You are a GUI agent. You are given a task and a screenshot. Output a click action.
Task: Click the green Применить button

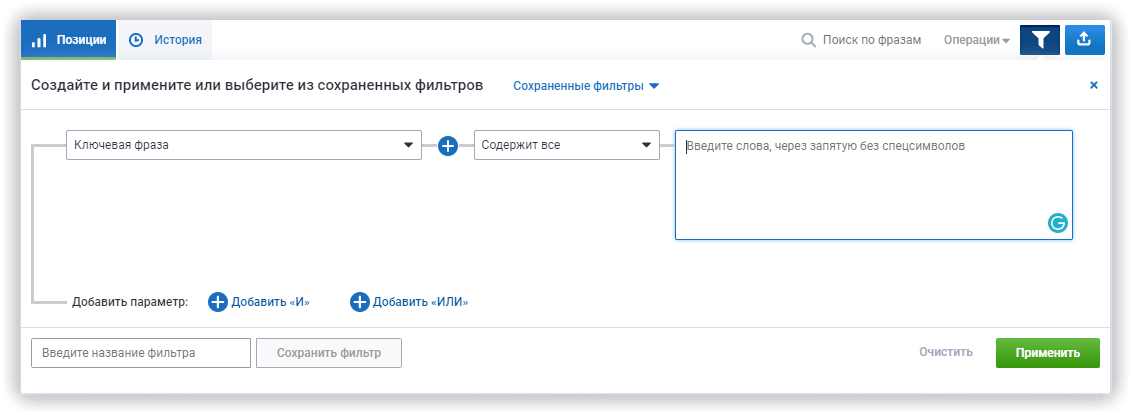(x=1048, y=353)
